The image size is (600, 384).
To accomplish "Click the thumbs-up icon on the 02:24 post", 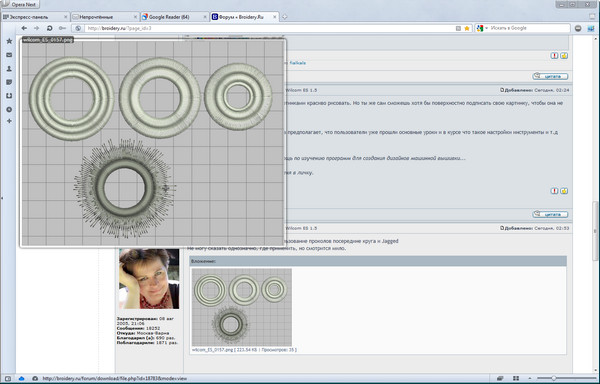I will pos(564,191).
